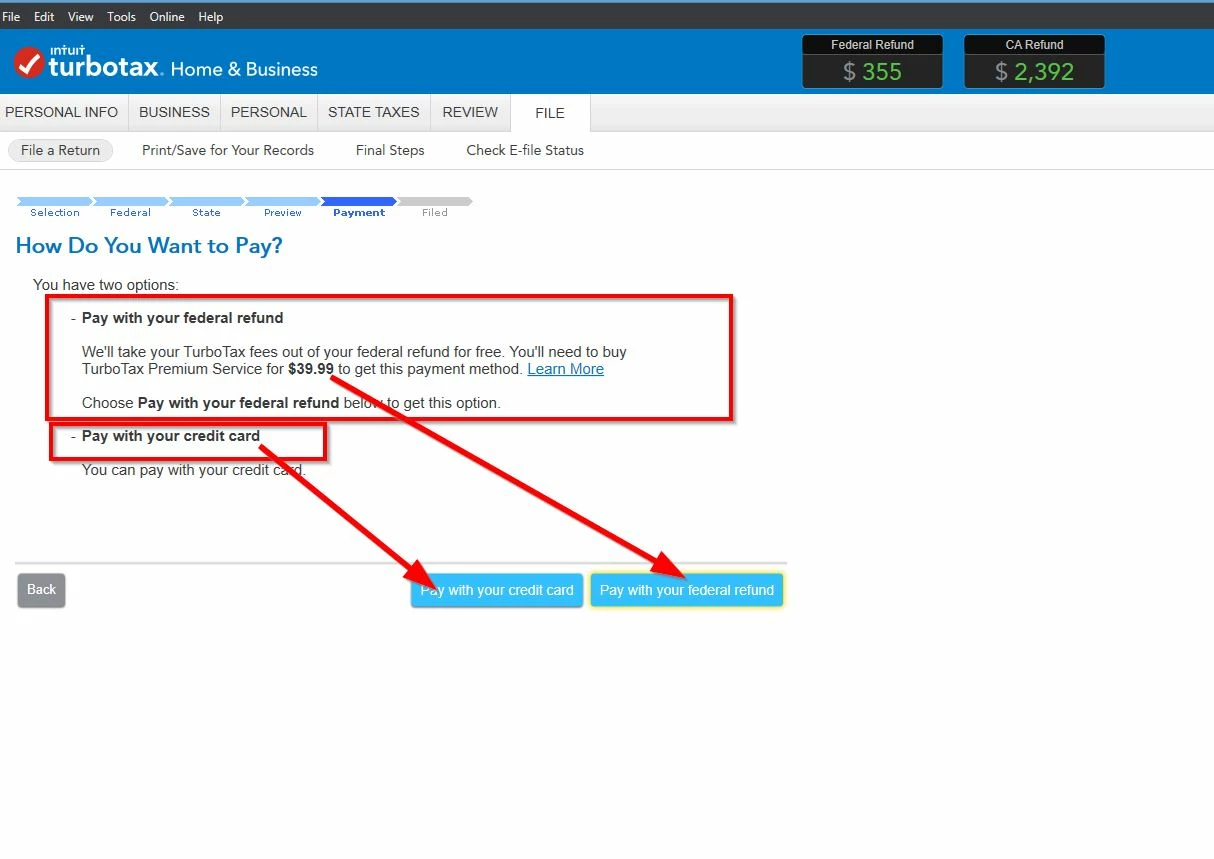
Task: Open Check E-file Status
Action: (525, 150)
